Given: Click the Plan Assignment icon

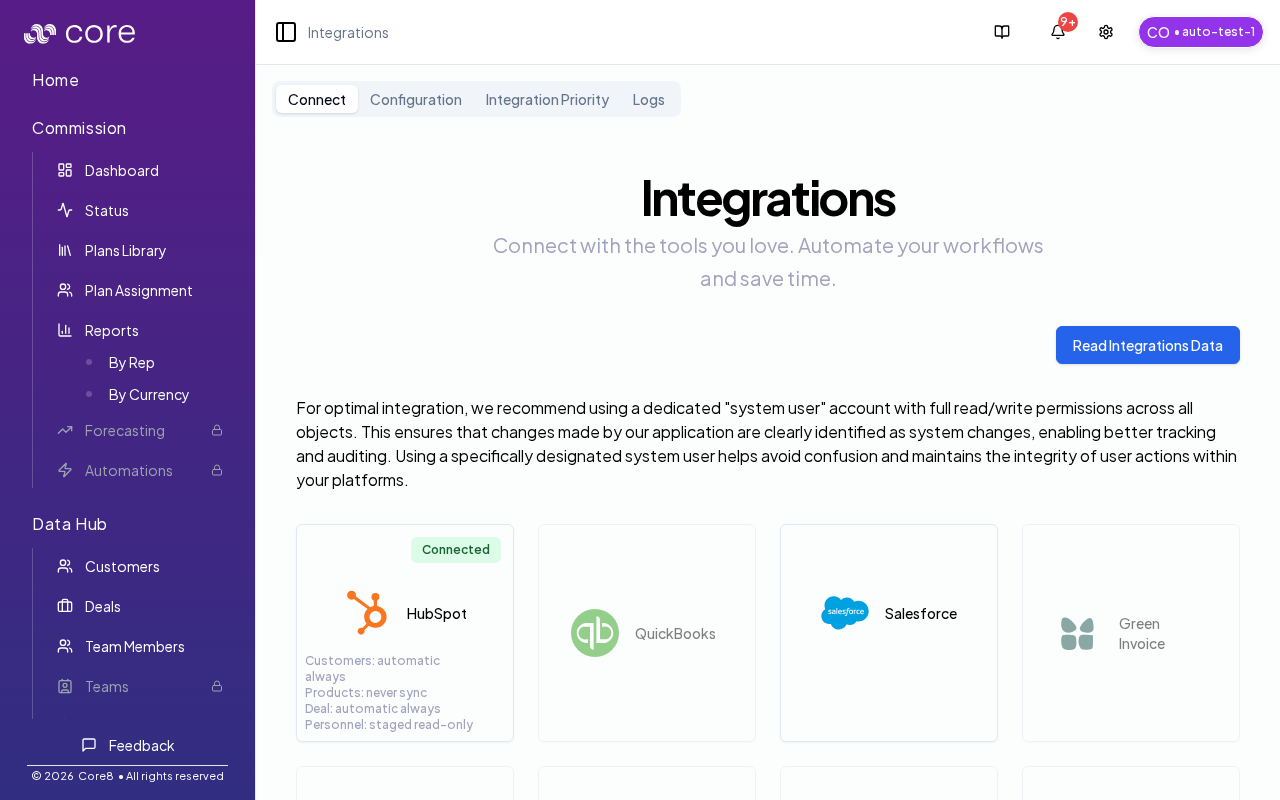Looking at the screenshot, I should tap(65, 290).
